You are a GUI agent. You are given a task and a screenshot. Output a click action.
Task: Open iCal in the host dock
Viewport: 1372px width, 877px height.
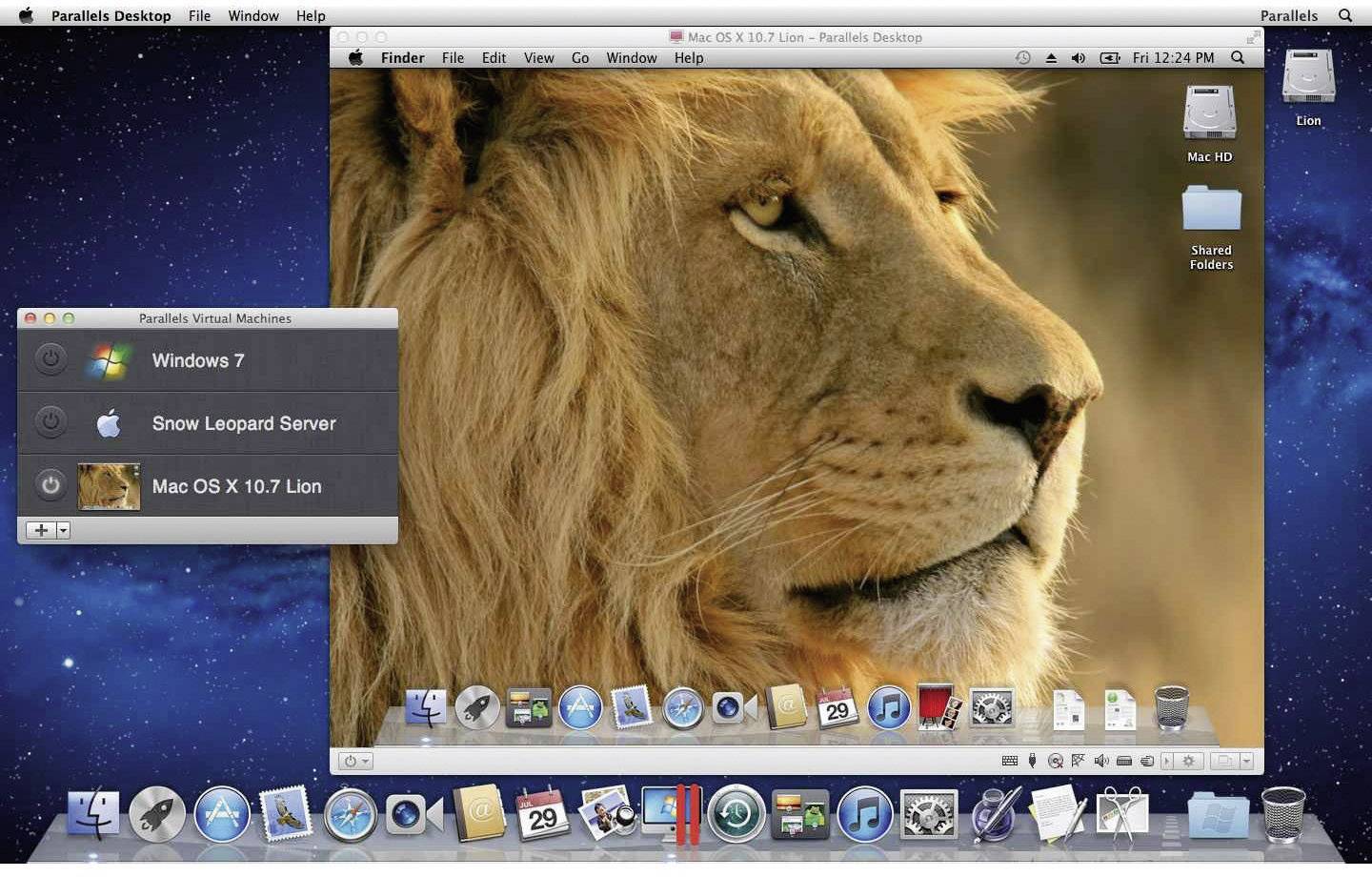coord(543,815)
